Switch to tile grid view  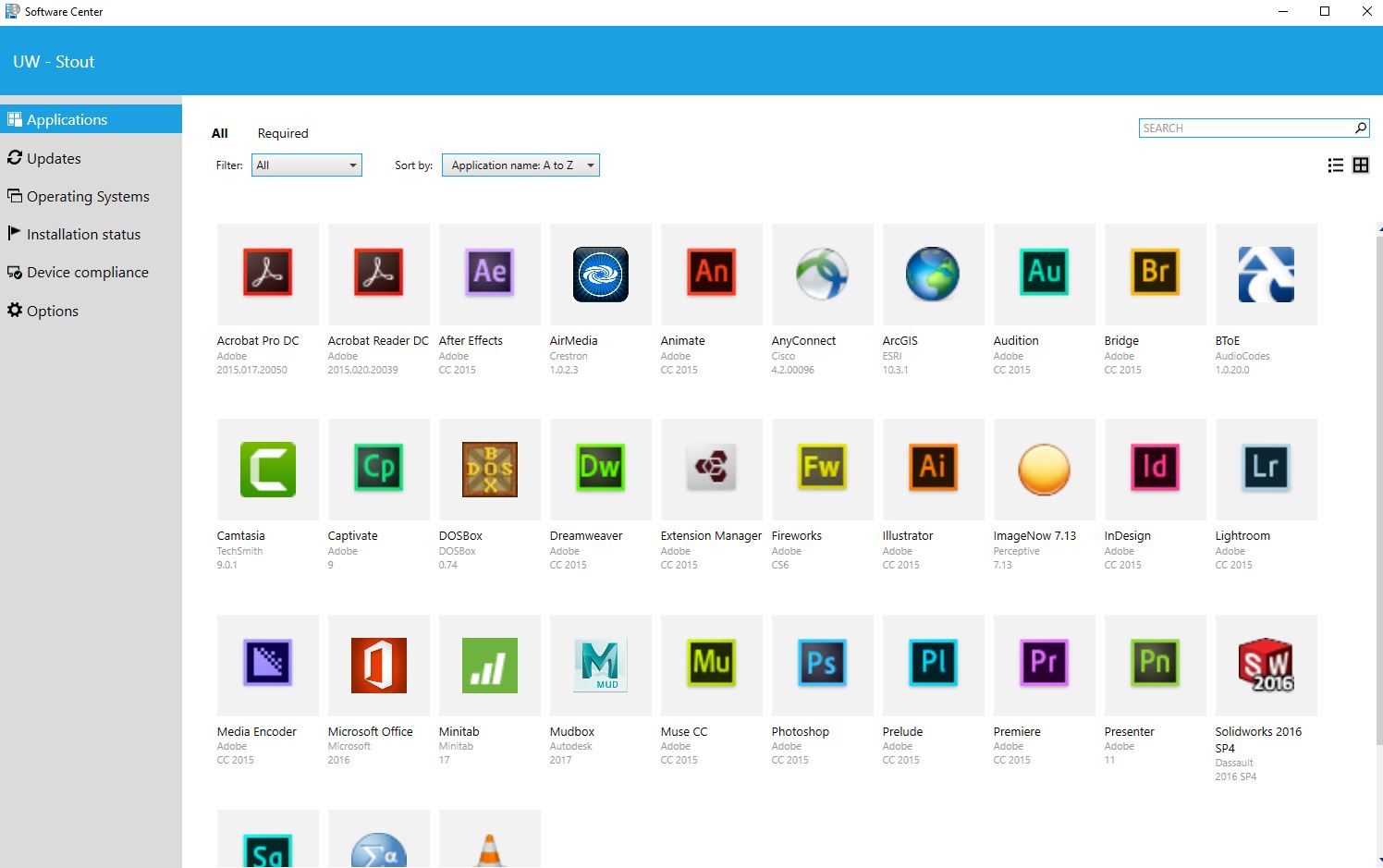1361,165
